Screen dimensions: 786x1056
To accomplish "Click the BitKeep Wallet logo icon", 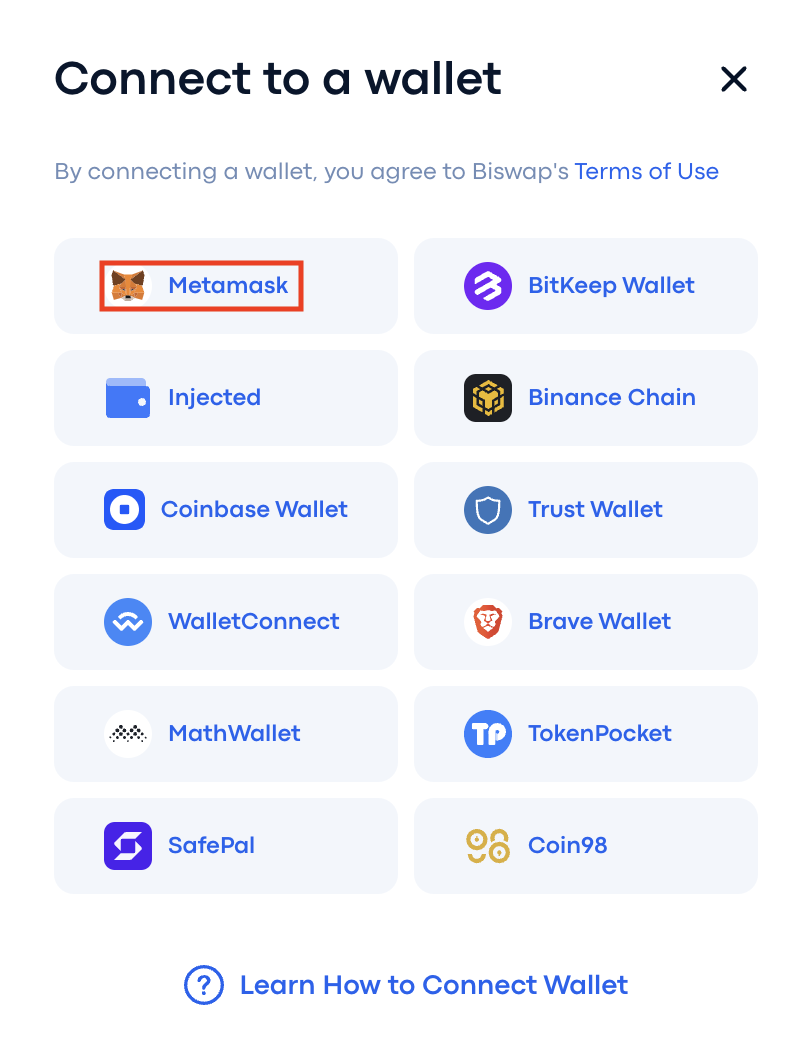I will point(488,285).
